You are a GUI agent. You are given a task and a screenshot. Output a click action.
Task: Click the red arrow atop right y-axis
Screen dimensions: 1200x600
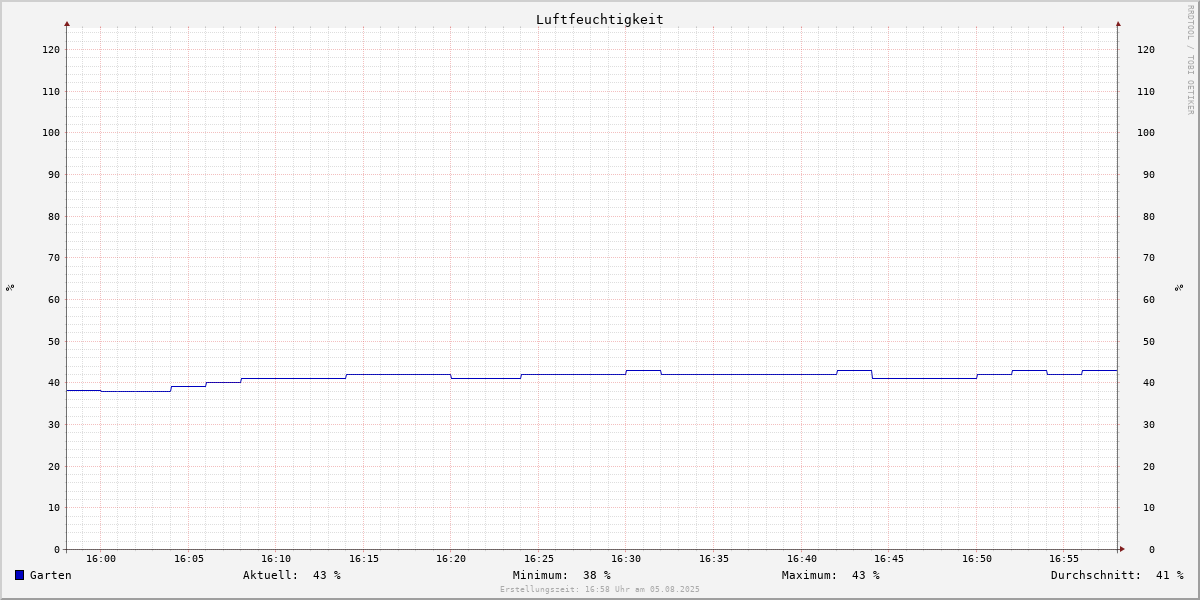click(1118, 23)
